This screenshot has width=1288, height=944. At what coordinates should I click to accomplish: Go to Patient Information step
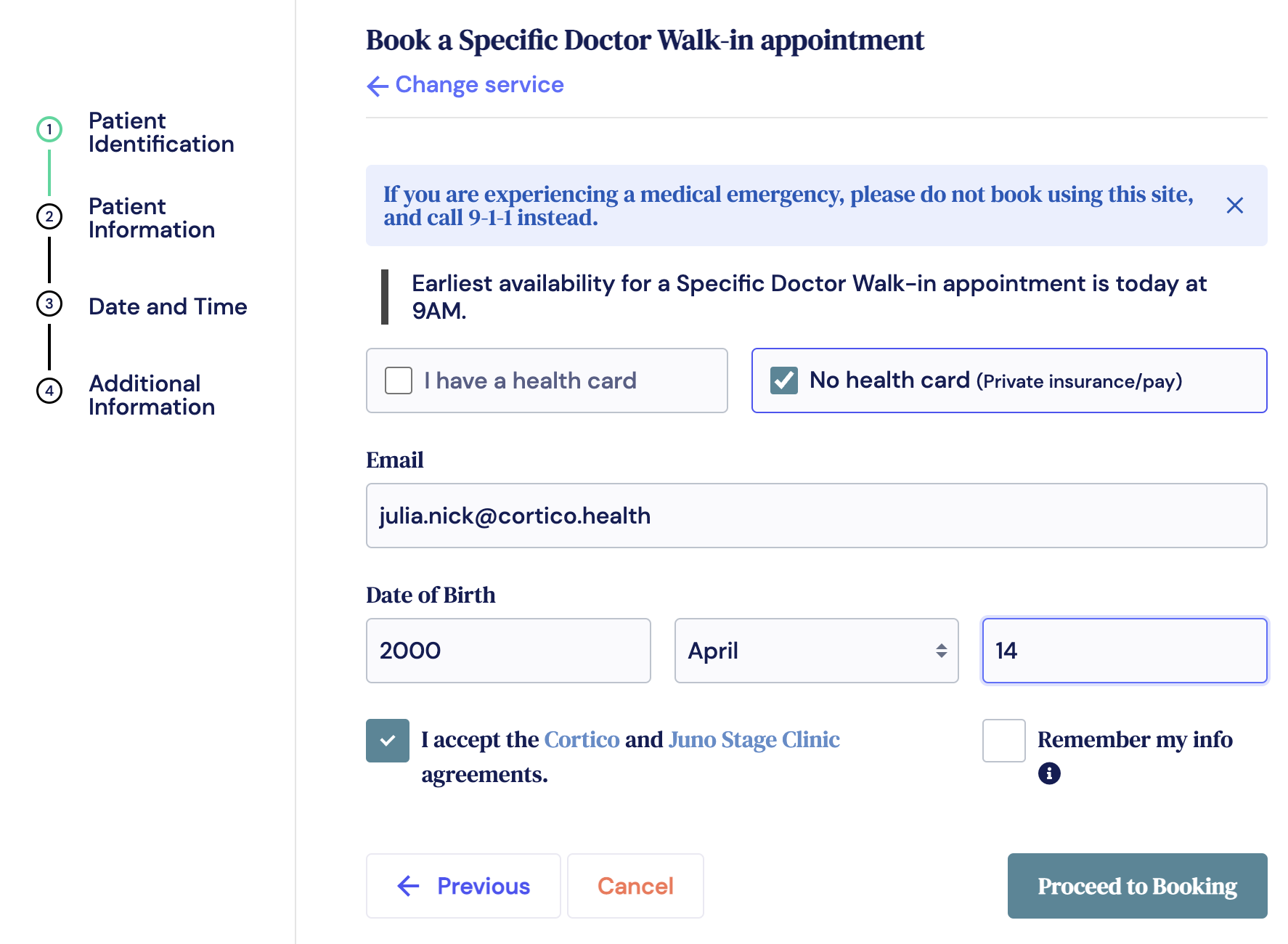152,218
